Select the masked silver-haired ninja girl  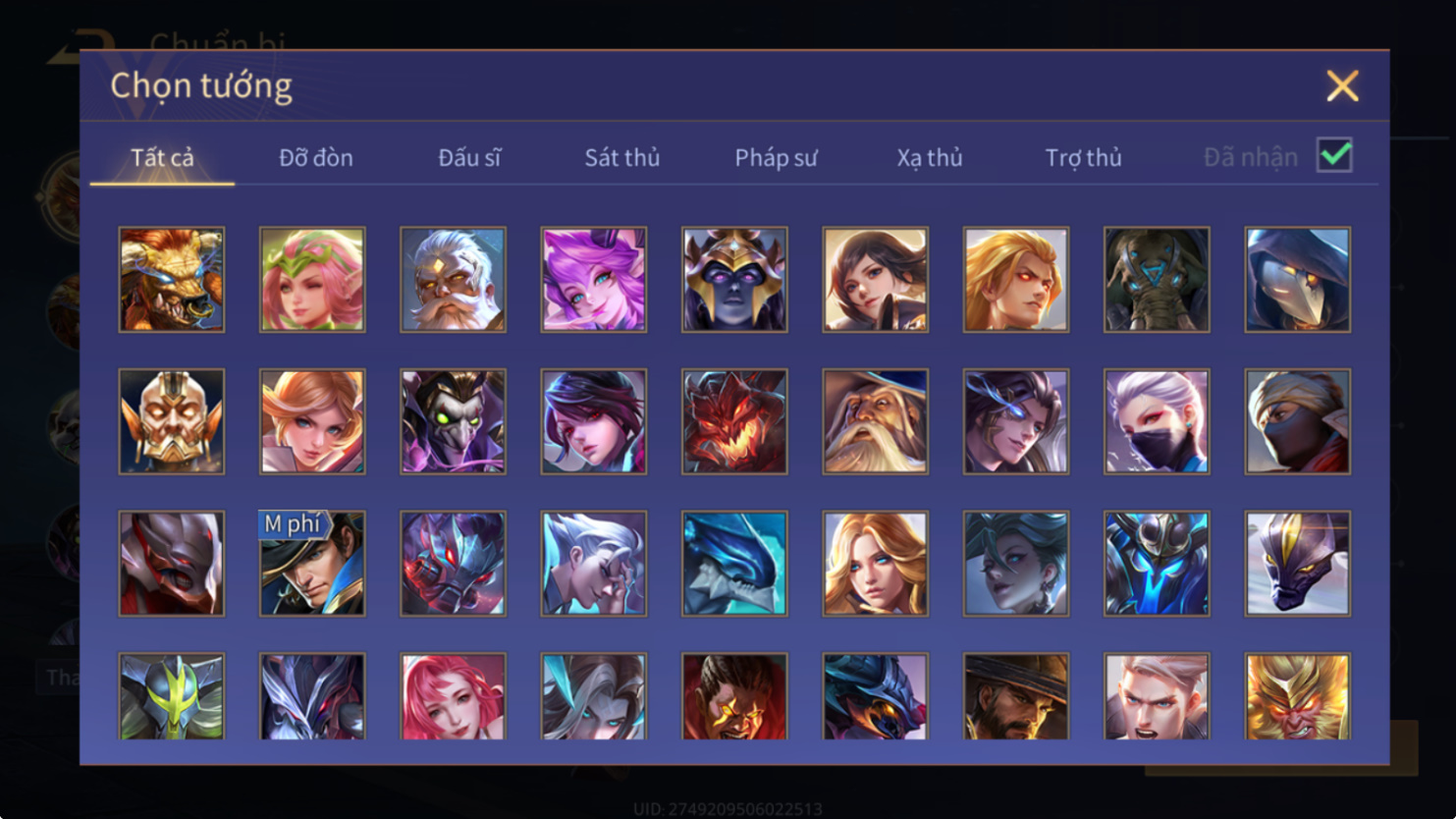[x=1157, y=422]
